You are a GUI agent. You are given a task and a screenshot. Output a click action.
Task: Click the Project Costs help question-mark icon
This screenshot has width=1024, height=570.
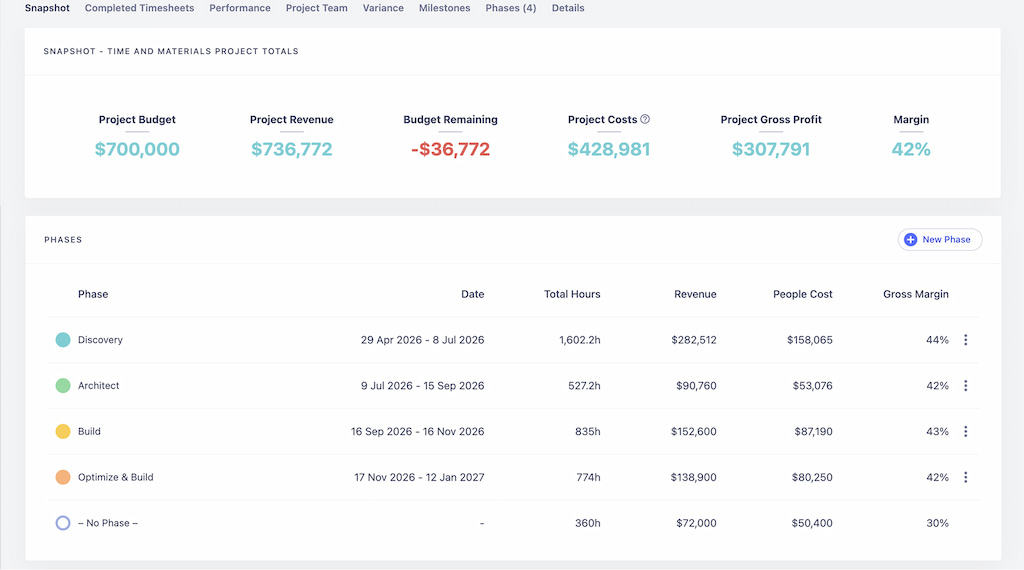click(x=645, y=119)
